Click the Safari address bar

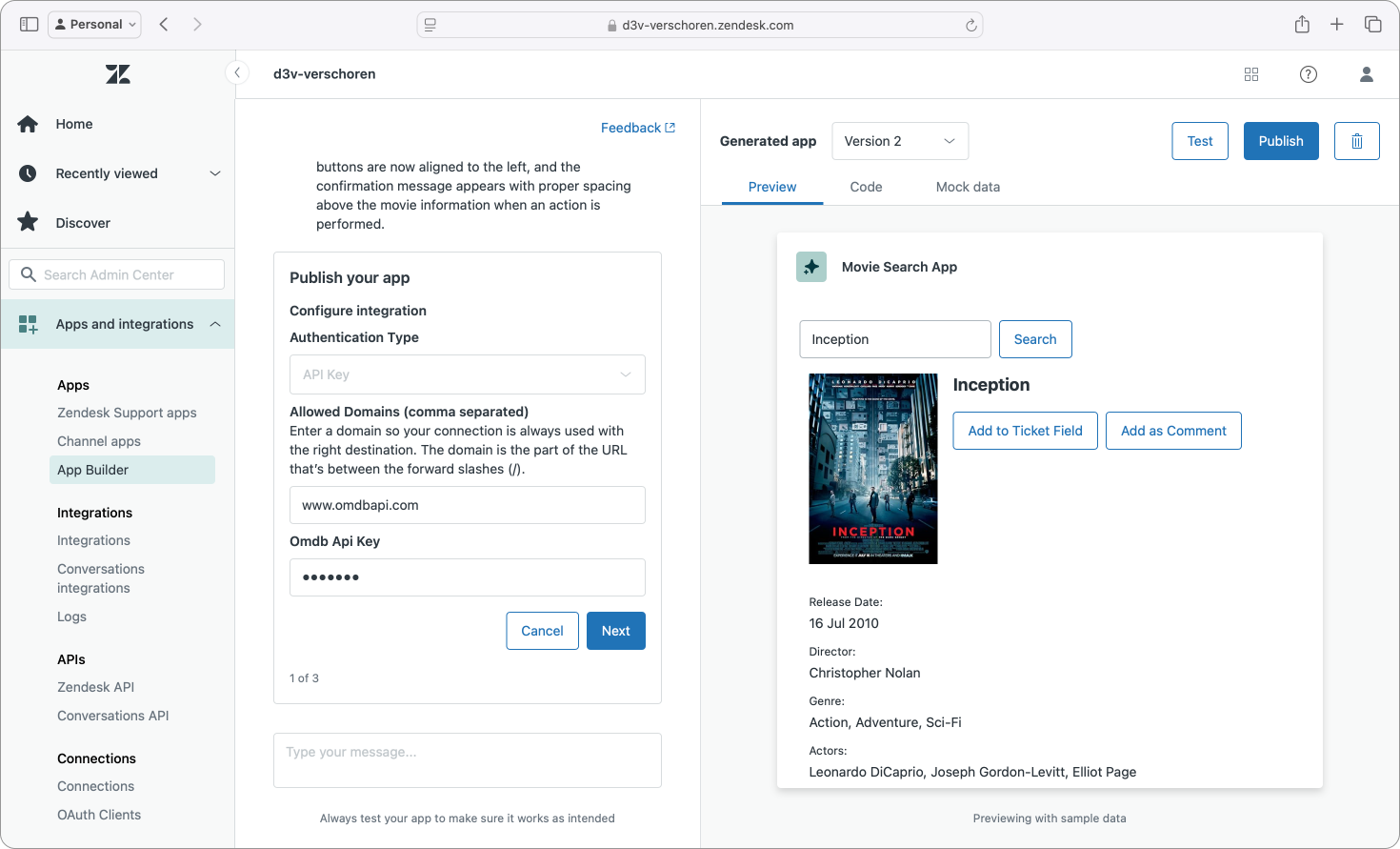pyautogui.click(x=700, y=25)
